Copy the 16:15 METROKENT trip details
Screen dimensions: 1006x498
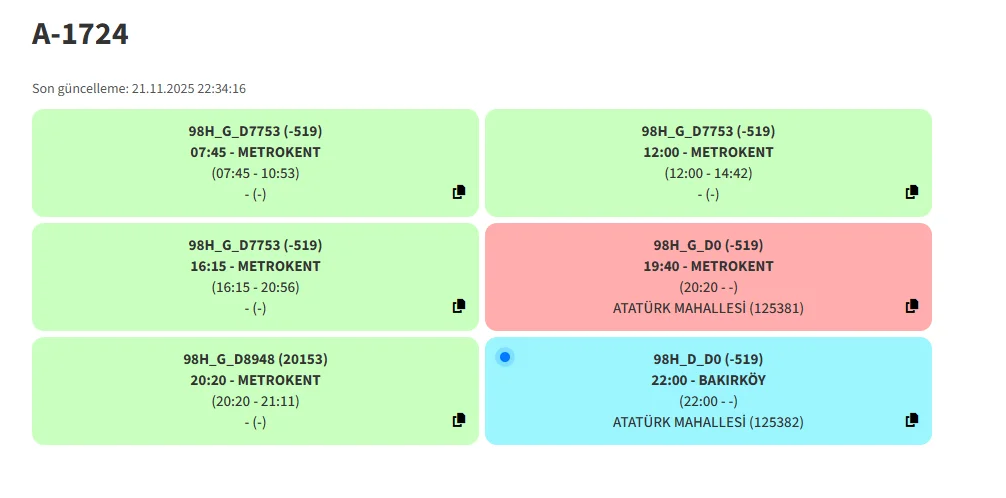459,306
